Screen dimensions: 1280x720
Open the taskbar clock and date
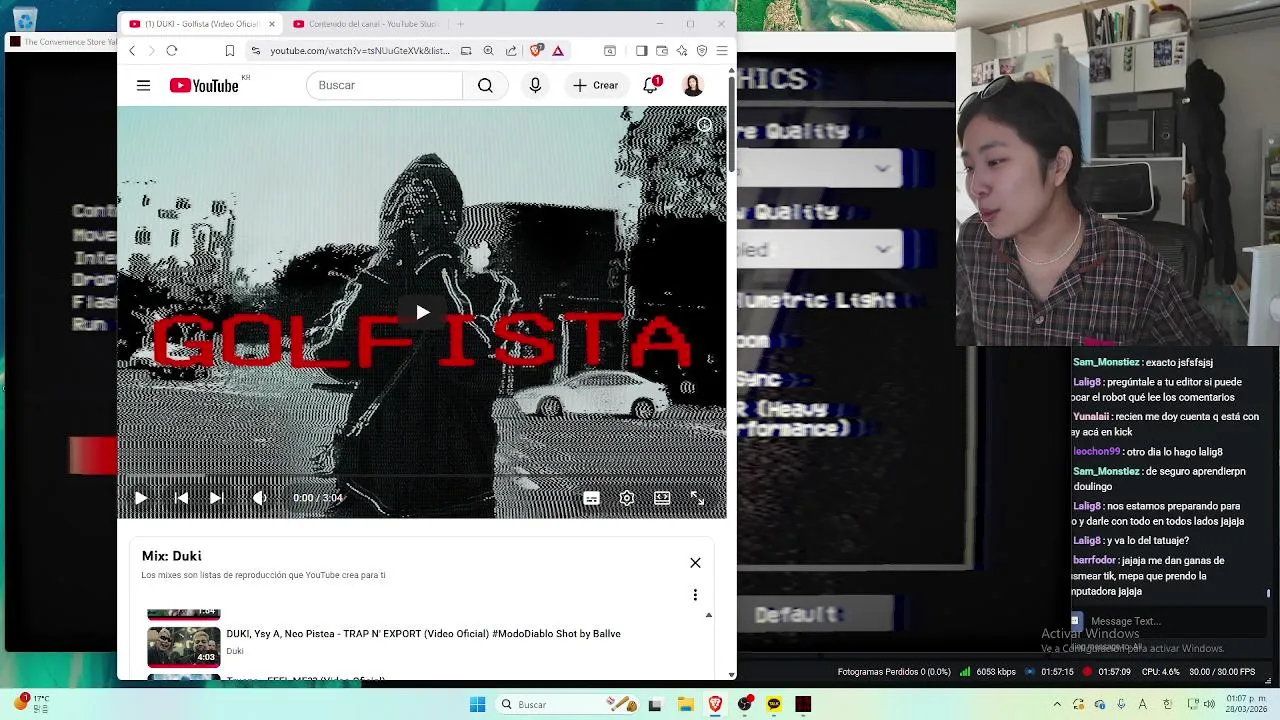[1247, 705]
